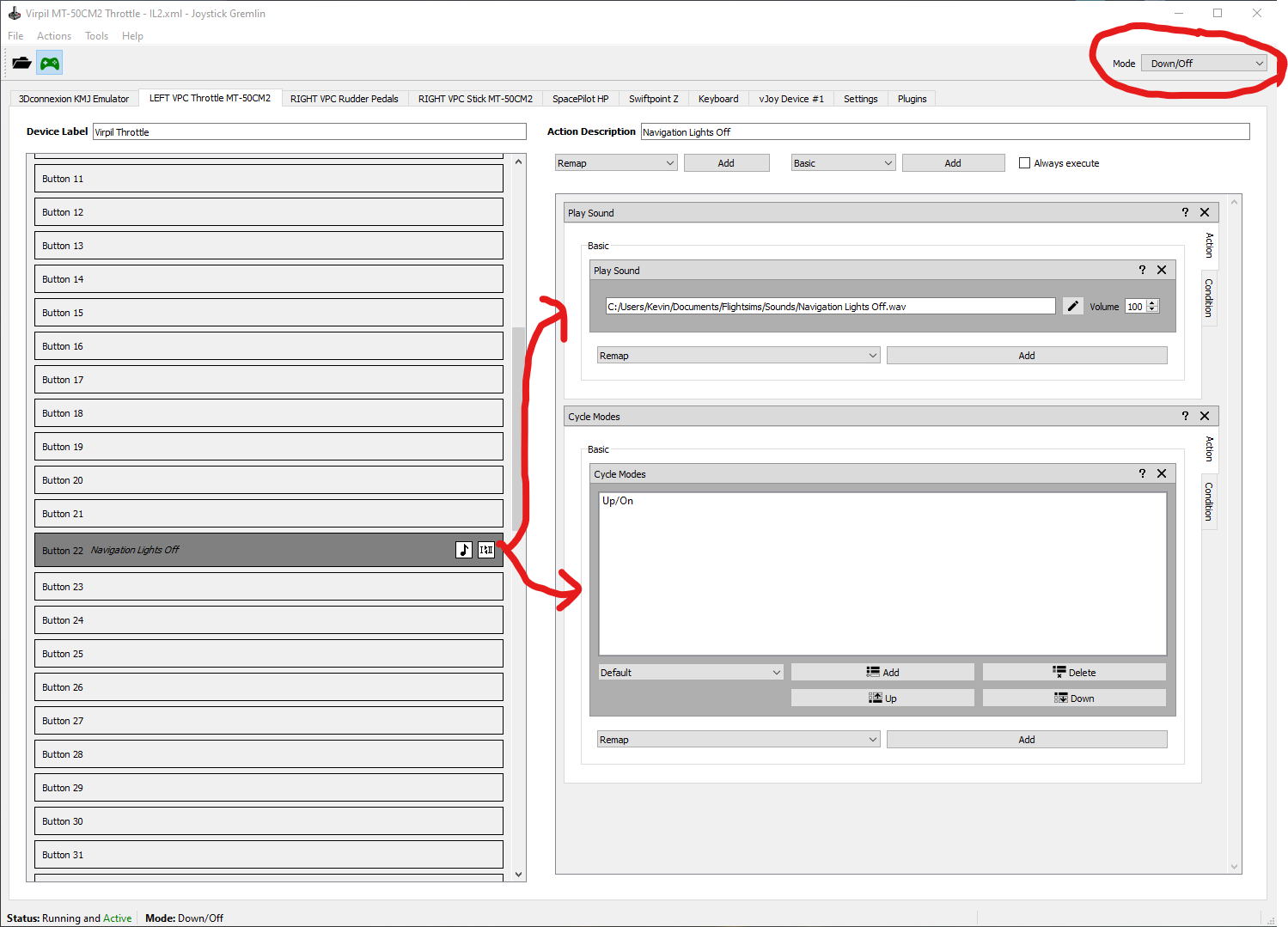Click the cycle modes icon on Button 22
This screenshot has height=927, width=1288.
click(x=486, y=550)
